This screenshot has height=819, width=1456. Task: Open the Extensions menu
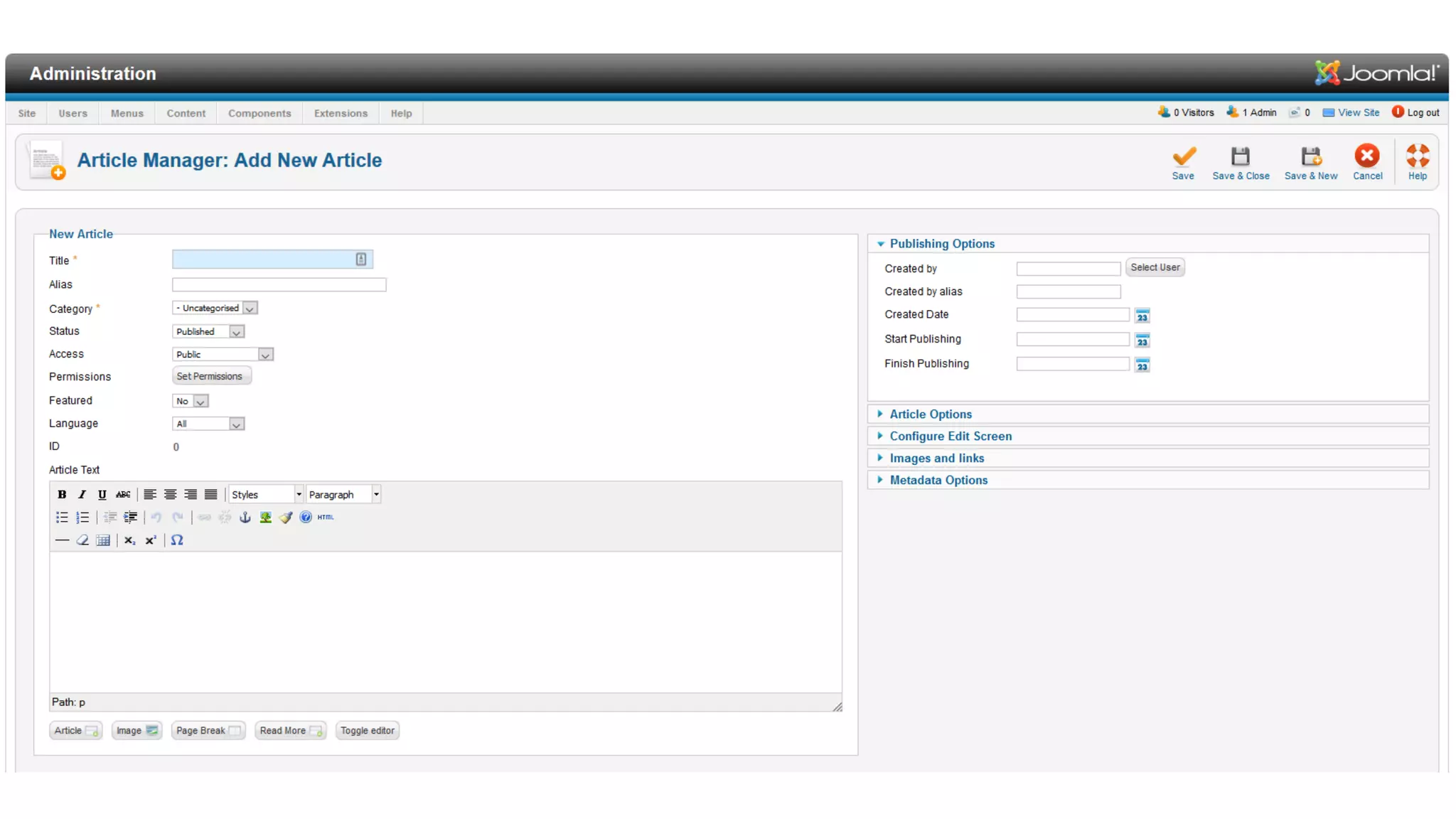click(x=341, y=113)
